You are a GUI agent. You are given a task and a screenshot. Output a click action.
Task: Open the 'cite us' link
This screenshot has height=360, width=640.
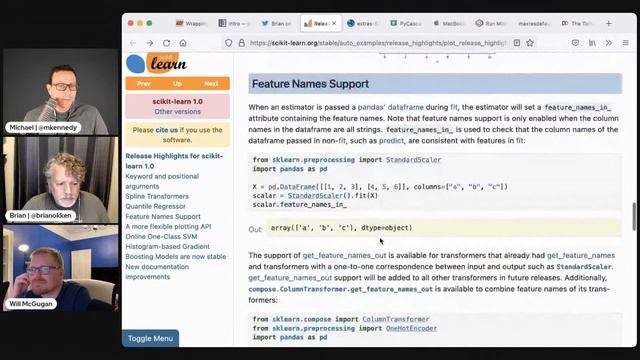167,130
